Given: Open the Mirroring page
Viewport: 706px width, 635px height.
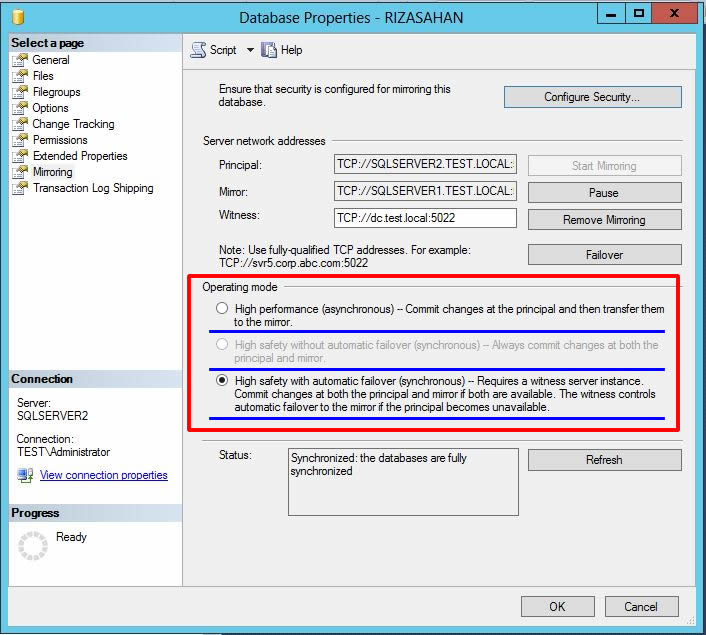Looking at the screenshot, I should click(x=52, y=172).
